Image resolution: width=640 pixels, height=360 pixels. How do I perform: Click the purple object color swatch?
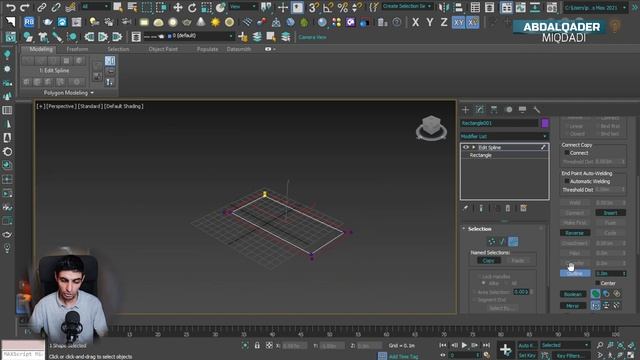(x=545, y=123)
